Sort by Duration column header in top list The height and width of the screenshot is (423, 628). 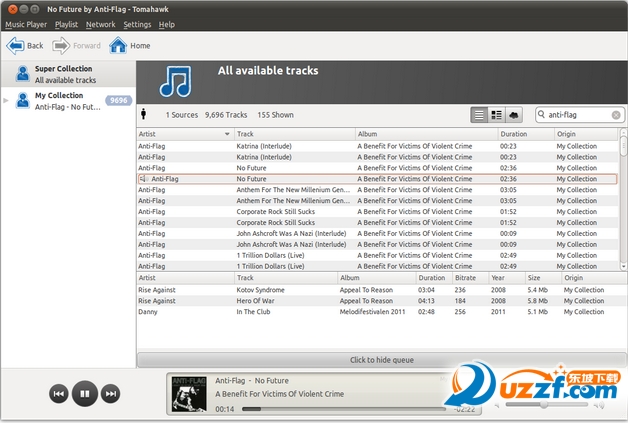tap(526, 134)
